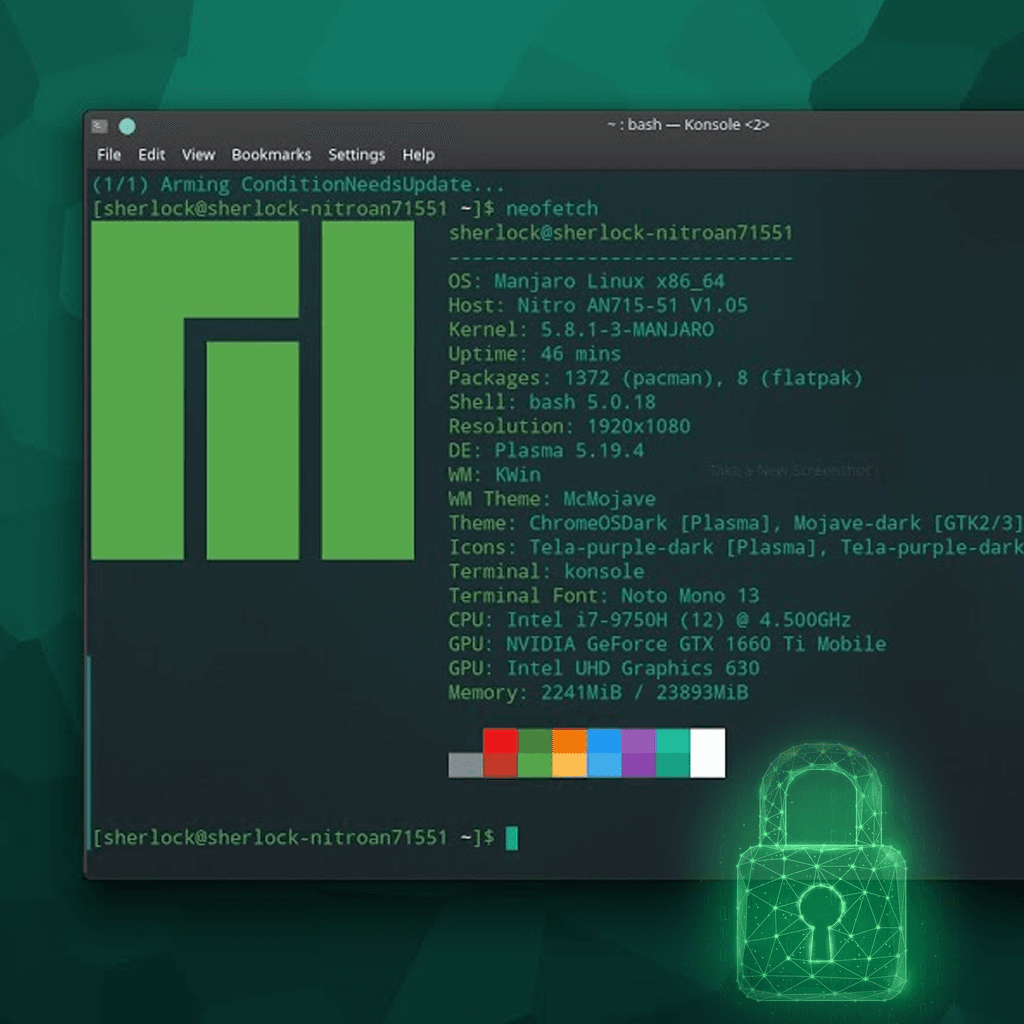
Task: Click the teal circular window button
Action: pyautogui.click(x=127, y=126)
